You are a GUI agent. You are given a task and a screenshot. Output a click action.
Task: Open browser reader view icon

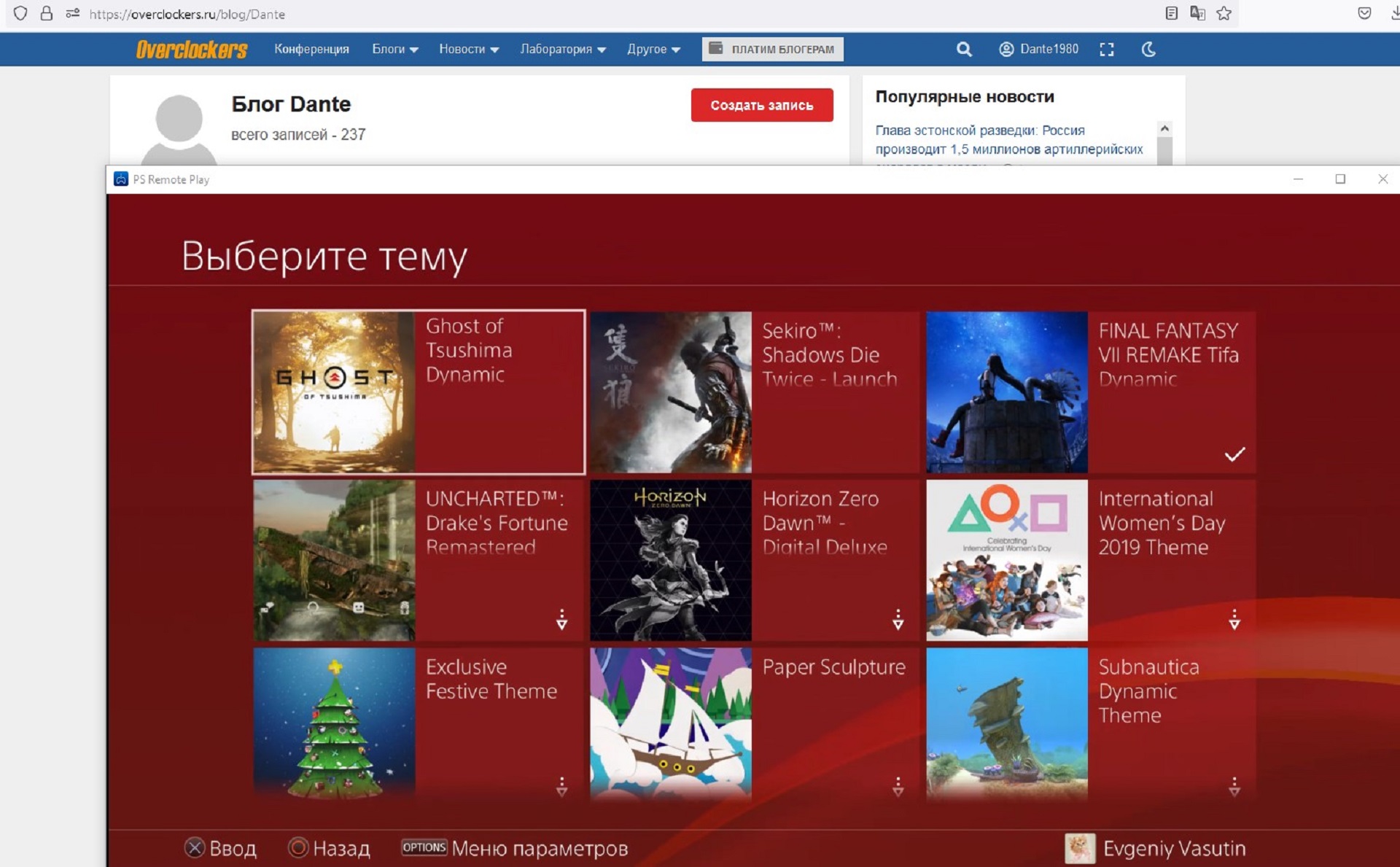click(1171, 13)
